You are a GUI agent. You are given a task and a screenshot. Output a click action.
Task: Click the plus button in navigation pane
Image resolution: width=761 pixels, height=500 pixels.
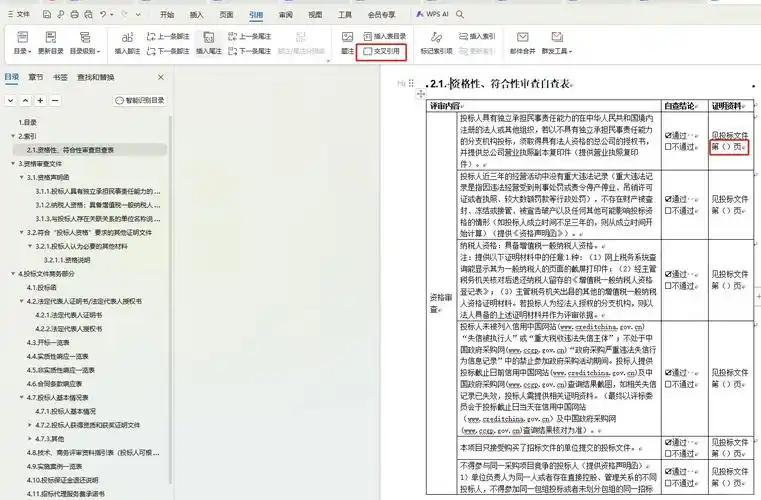[x=41, y=100]
